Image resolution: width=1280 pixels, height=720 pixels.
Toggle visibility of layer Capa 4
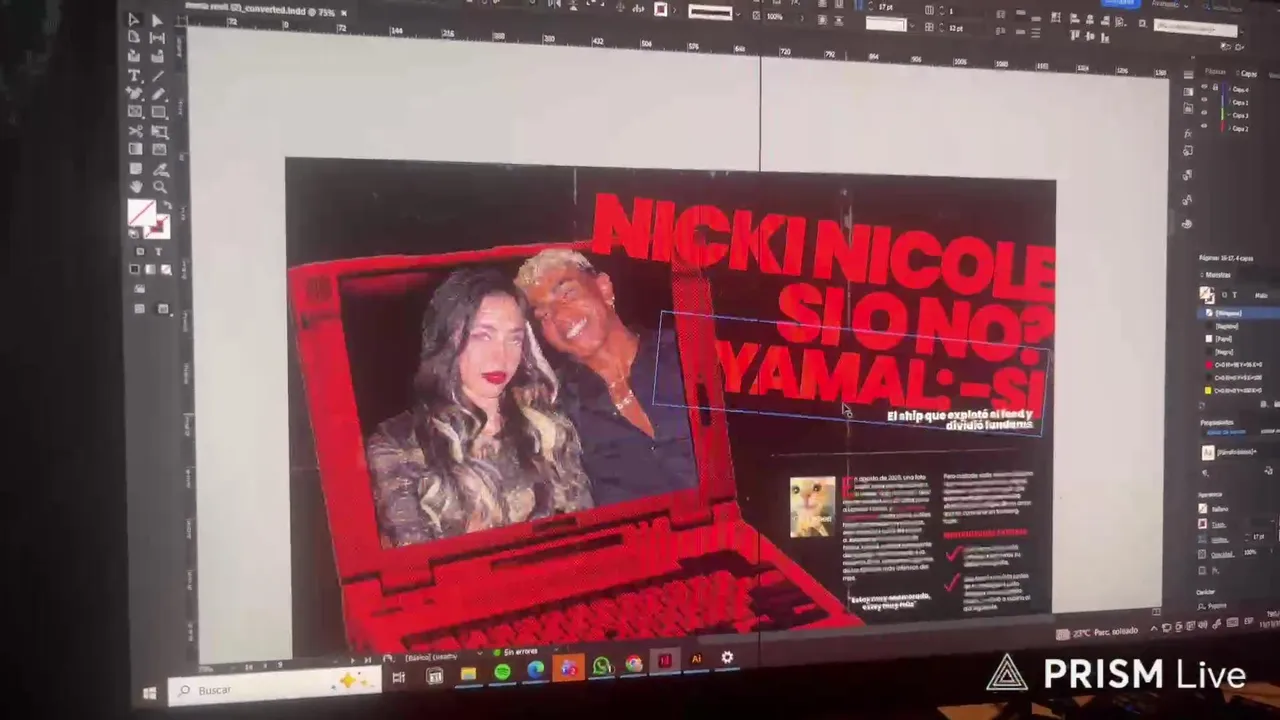[x=1204, y=89]
